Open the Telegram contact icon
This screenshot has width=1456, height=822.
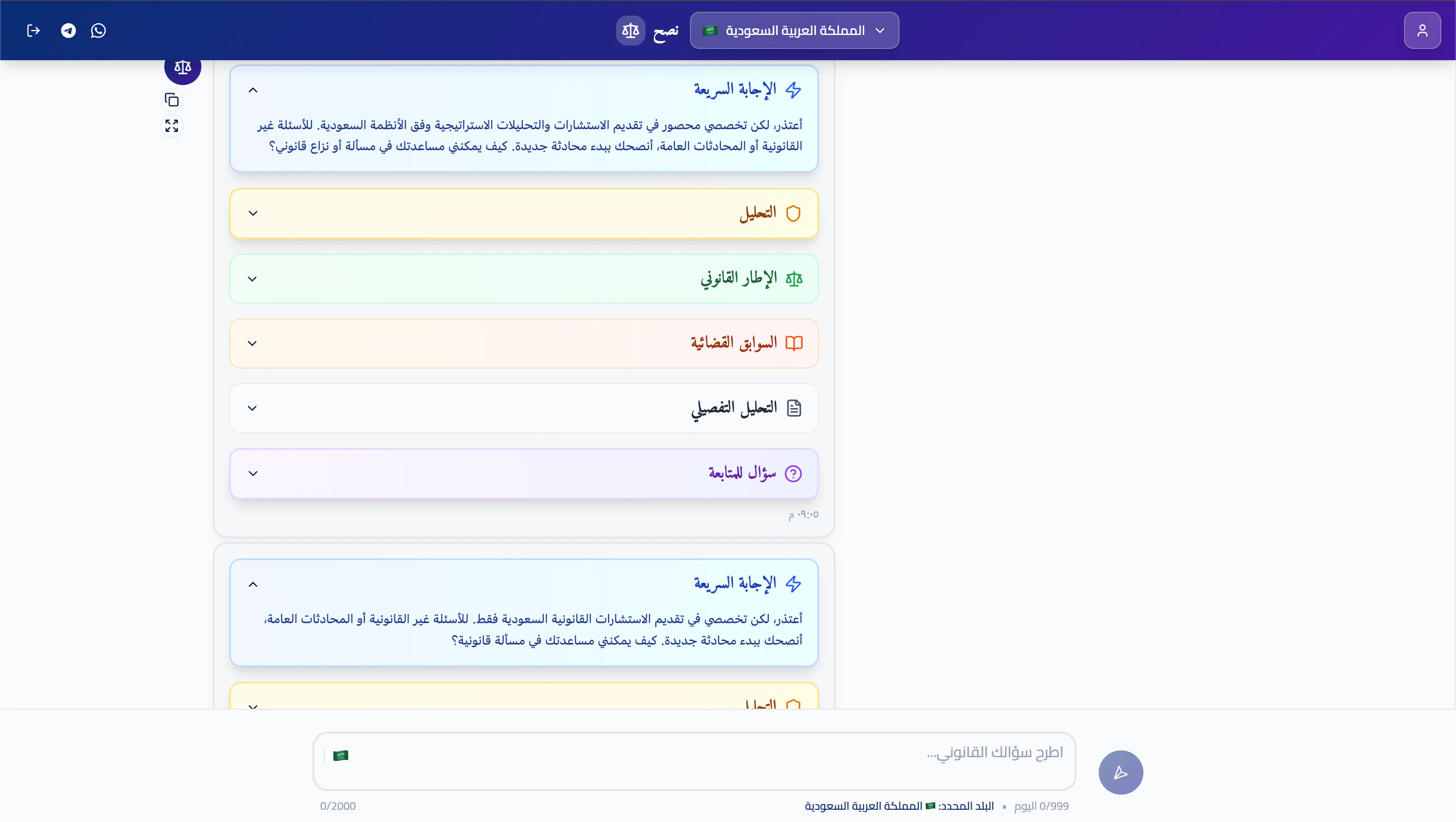(68, 30)
